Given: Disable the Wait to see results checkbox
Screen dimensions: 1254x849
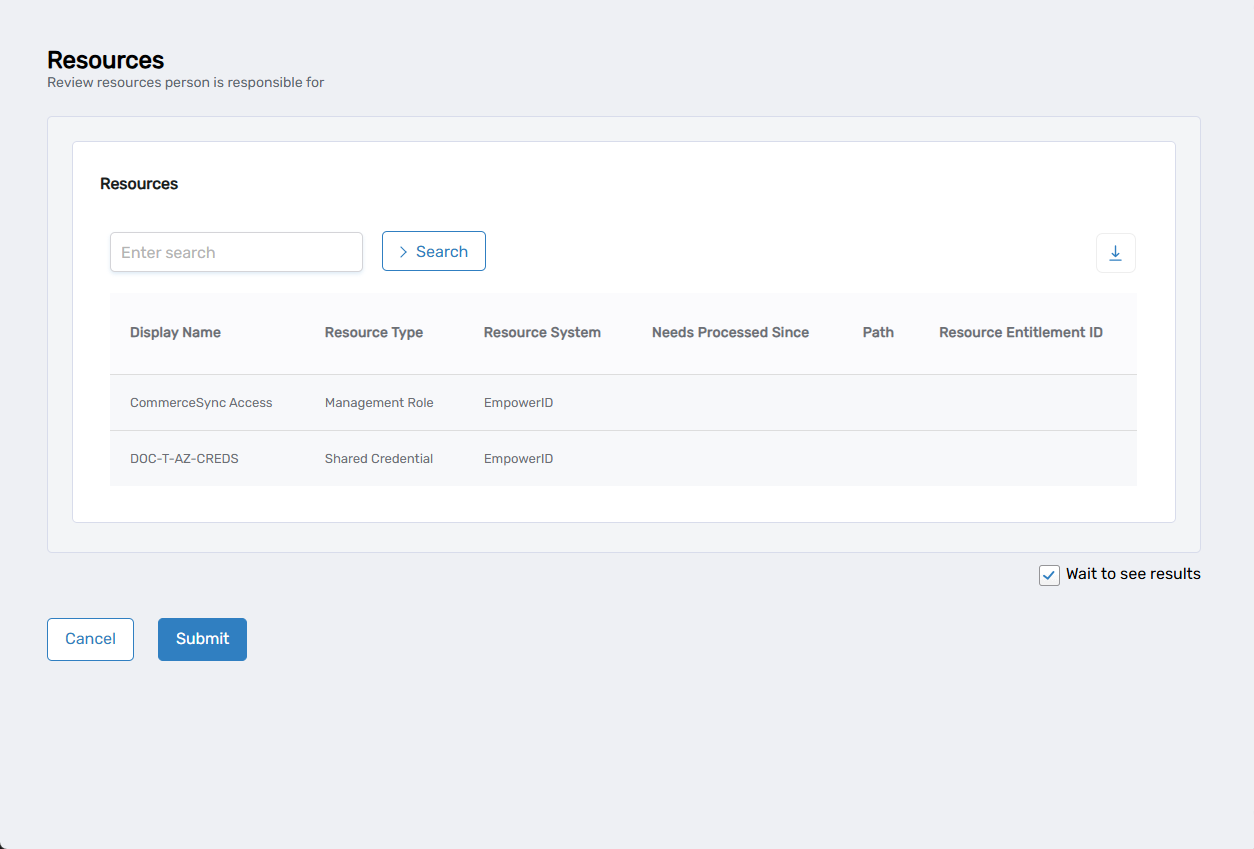Looking at the screenshot, I should (1048, 575).
